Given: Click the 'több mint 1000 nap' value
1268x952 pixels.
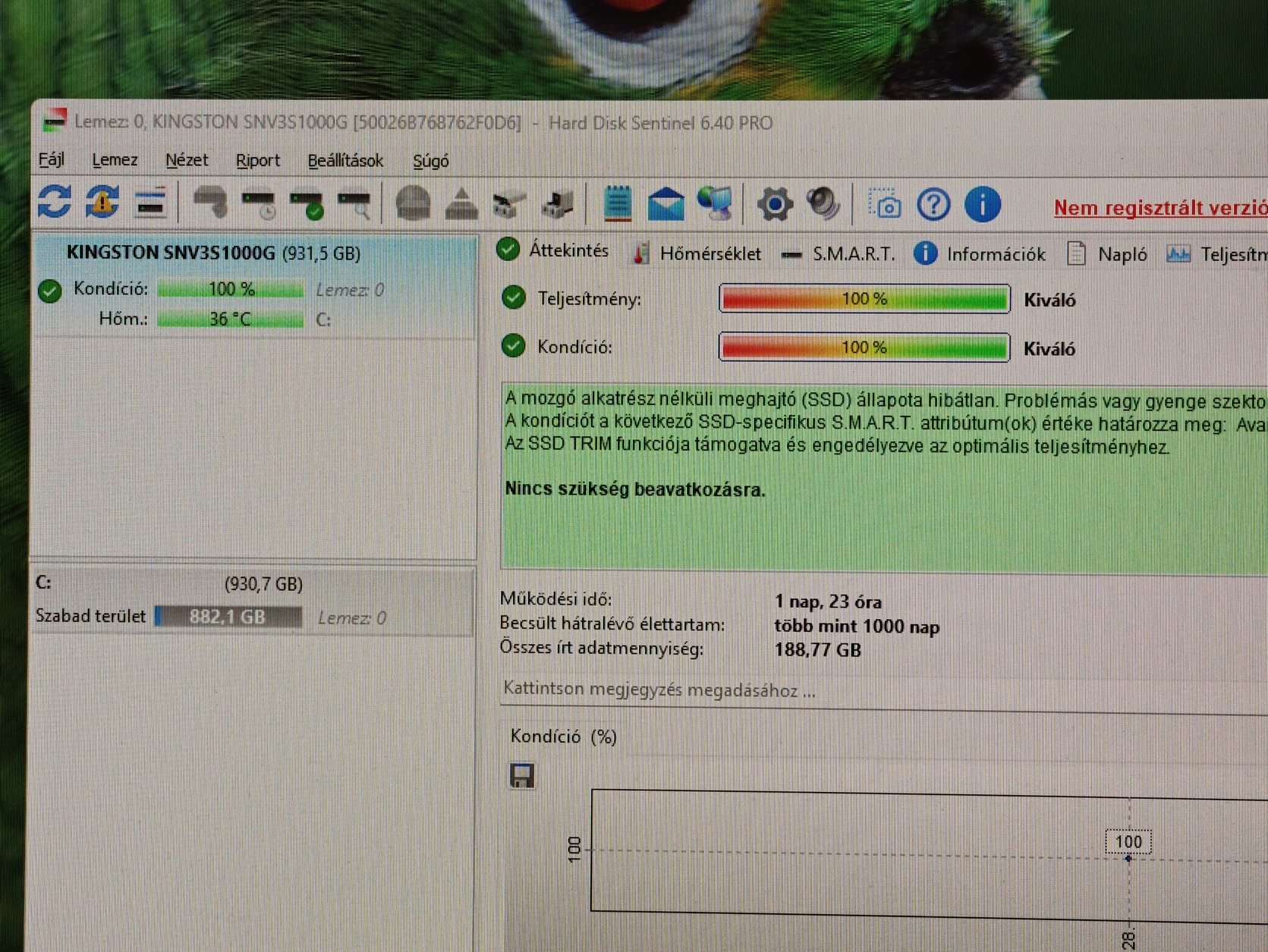Looking at the screenshot, I should coord(857,626).
